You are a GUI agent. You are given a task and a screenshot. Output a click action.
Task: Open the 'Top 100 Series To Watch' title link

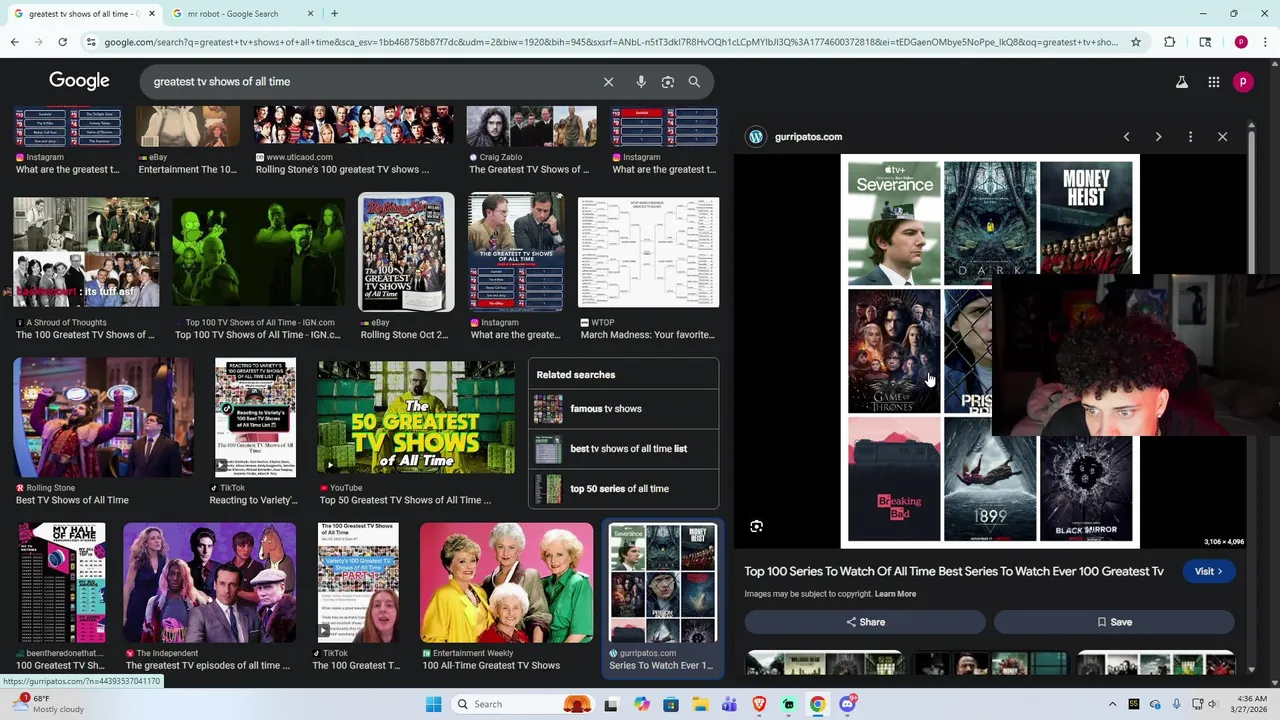pyautogui.click(x=954, y=571)
